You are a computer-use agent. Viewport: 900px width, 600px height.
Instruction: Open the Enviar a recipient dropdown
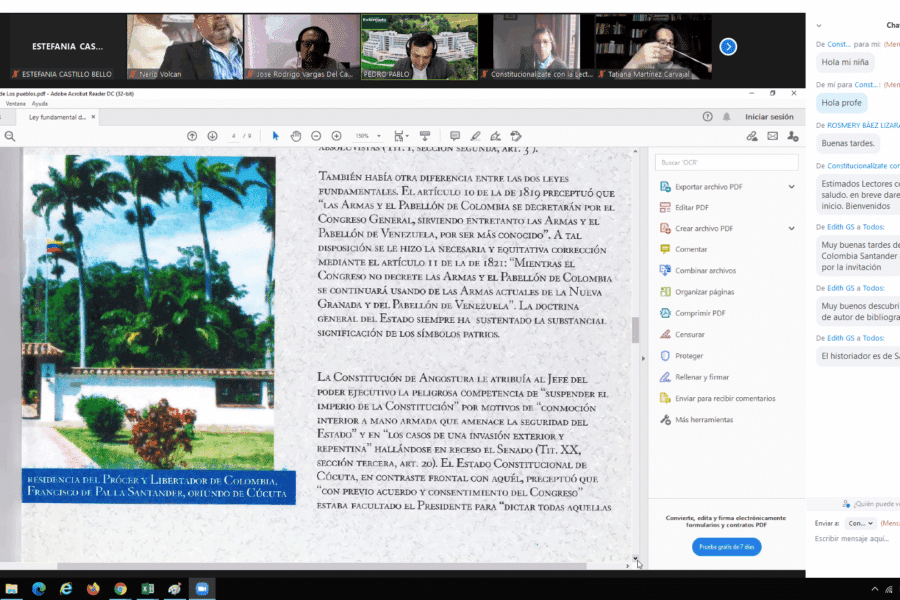(860, 523)
